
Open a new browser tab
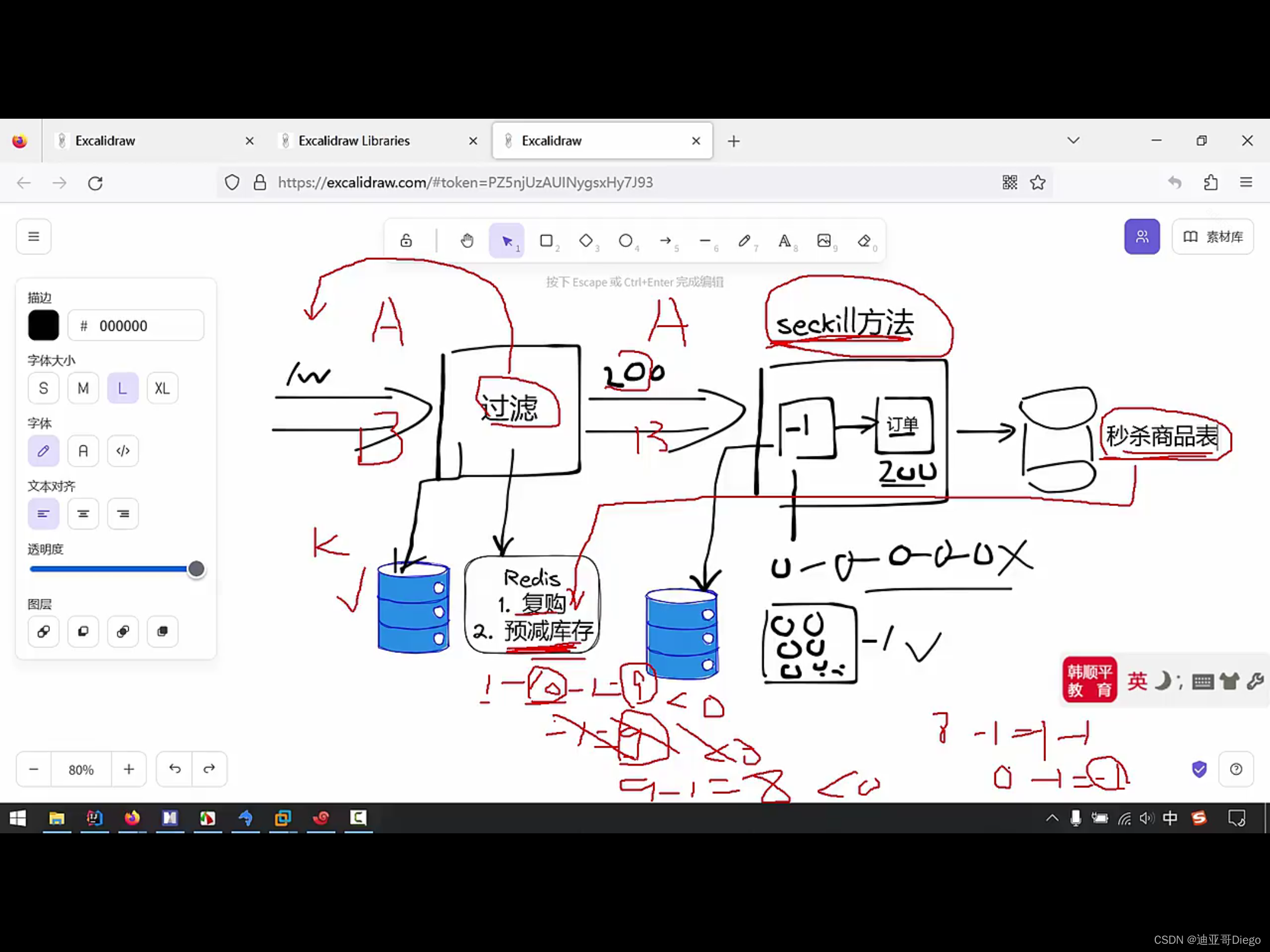734,141
